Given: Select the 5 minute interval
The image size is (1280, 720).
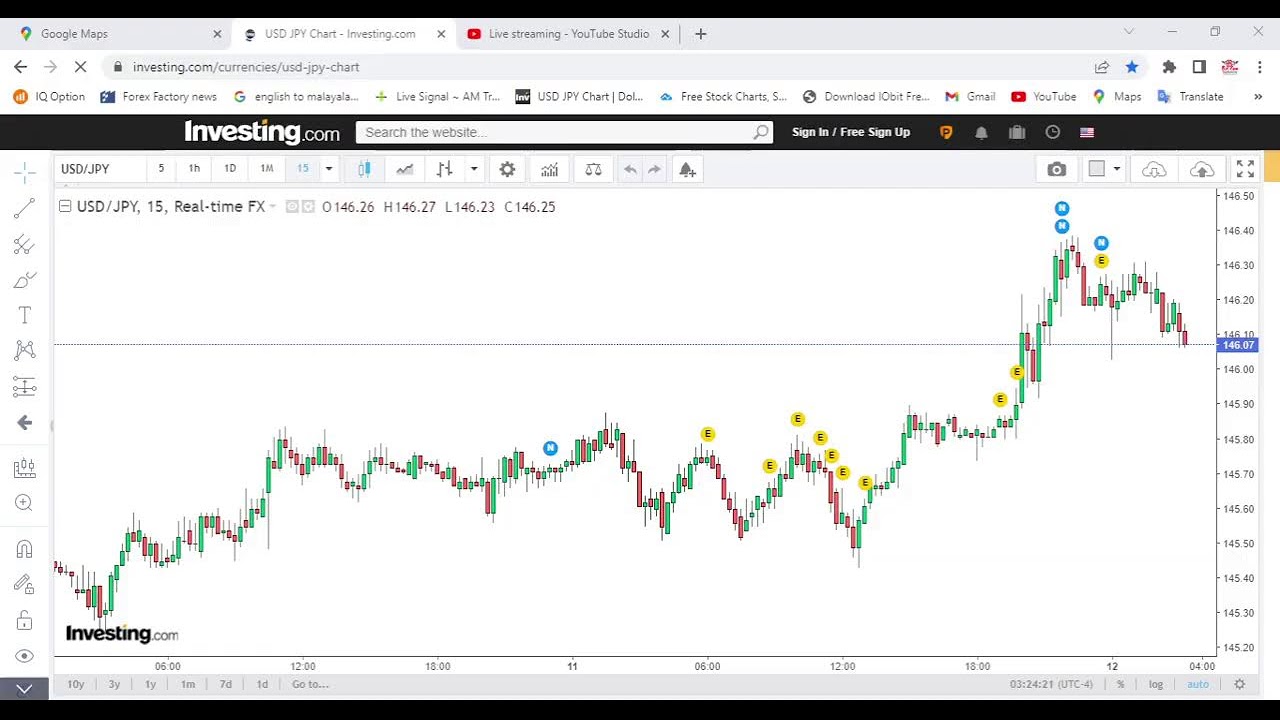Looking at the screenshot, I should point(161,168).
